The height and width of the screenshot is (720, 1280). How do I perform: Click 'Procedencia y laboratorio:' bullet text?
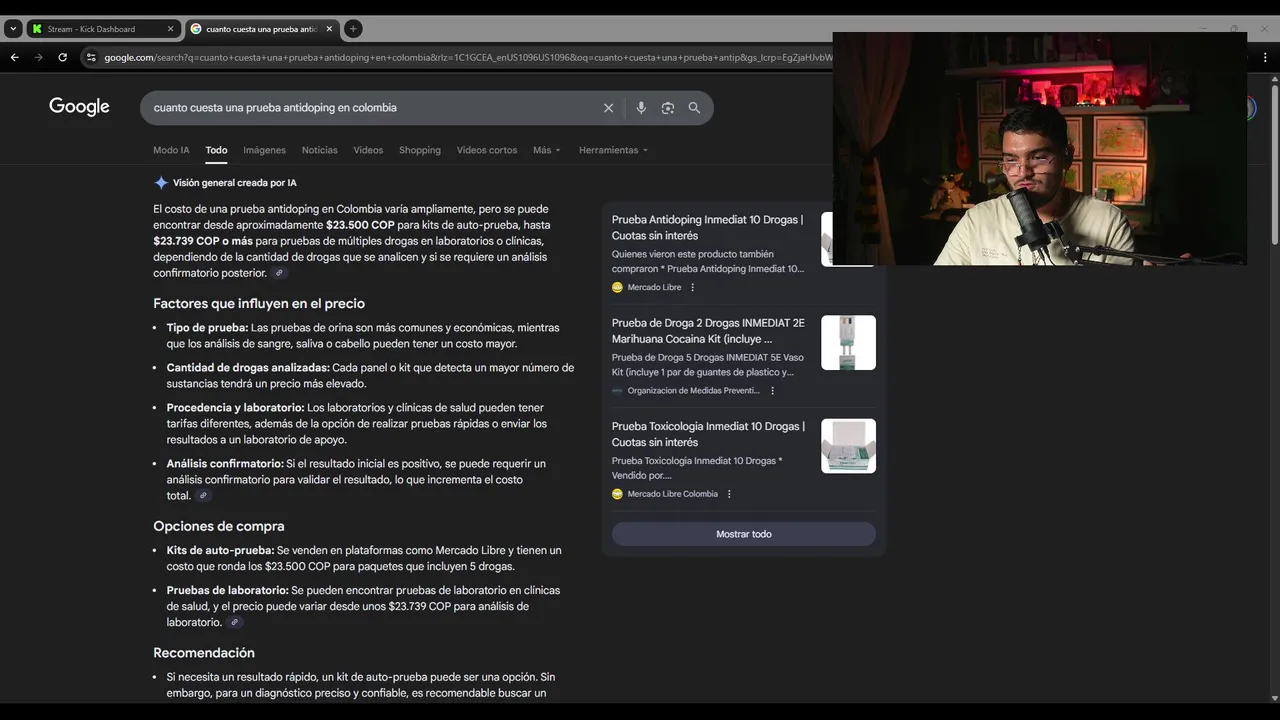coord(235,408)
